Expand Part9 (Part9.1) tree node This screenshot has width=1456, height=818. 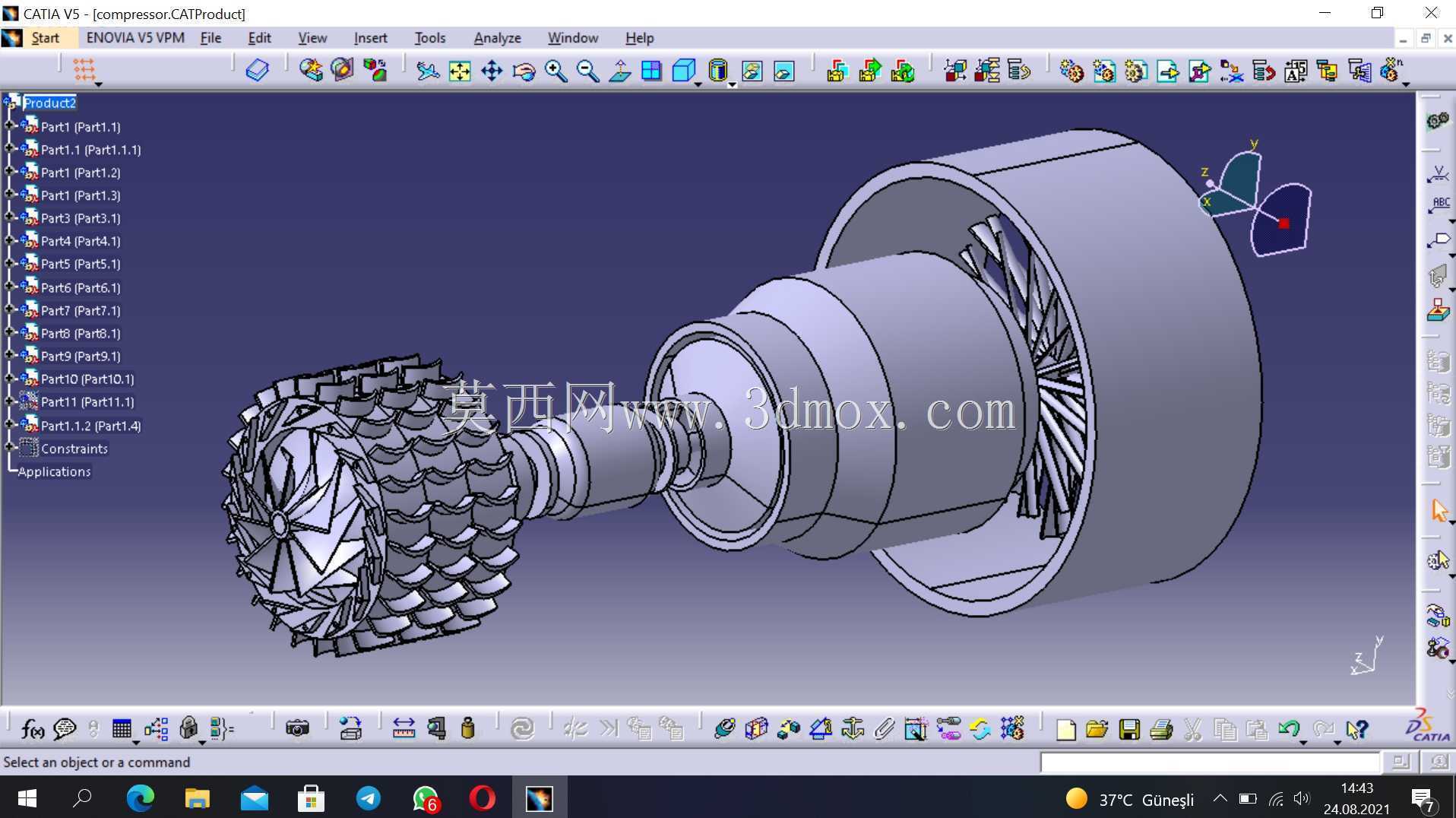[9, 355]
